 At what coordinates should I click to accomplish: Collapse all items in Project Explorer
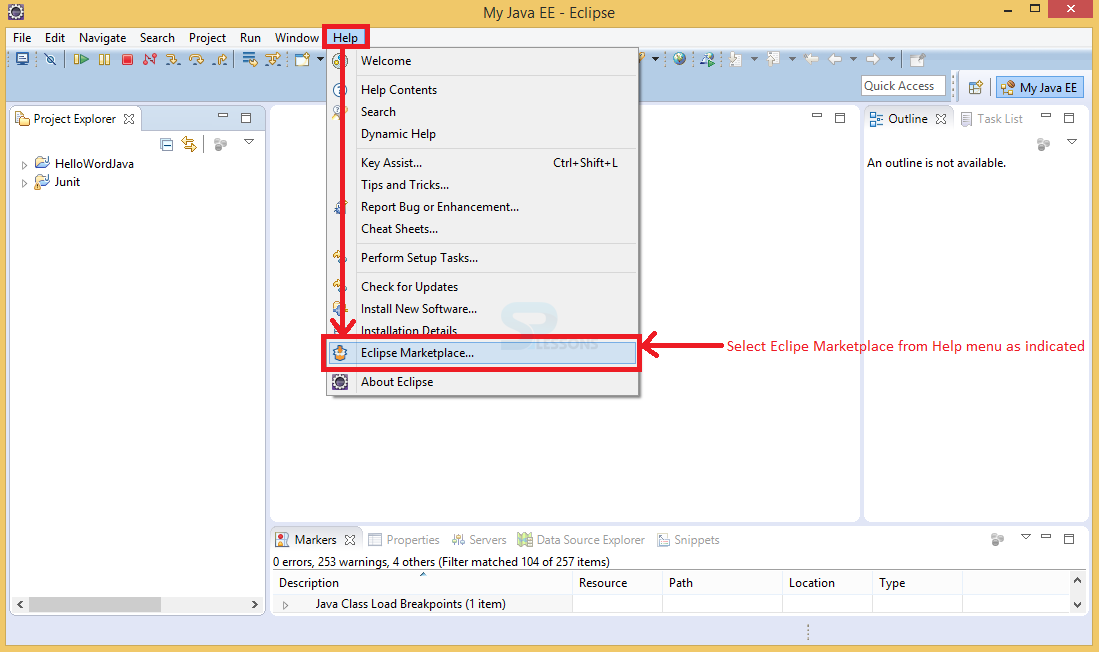tap(166, 144)
